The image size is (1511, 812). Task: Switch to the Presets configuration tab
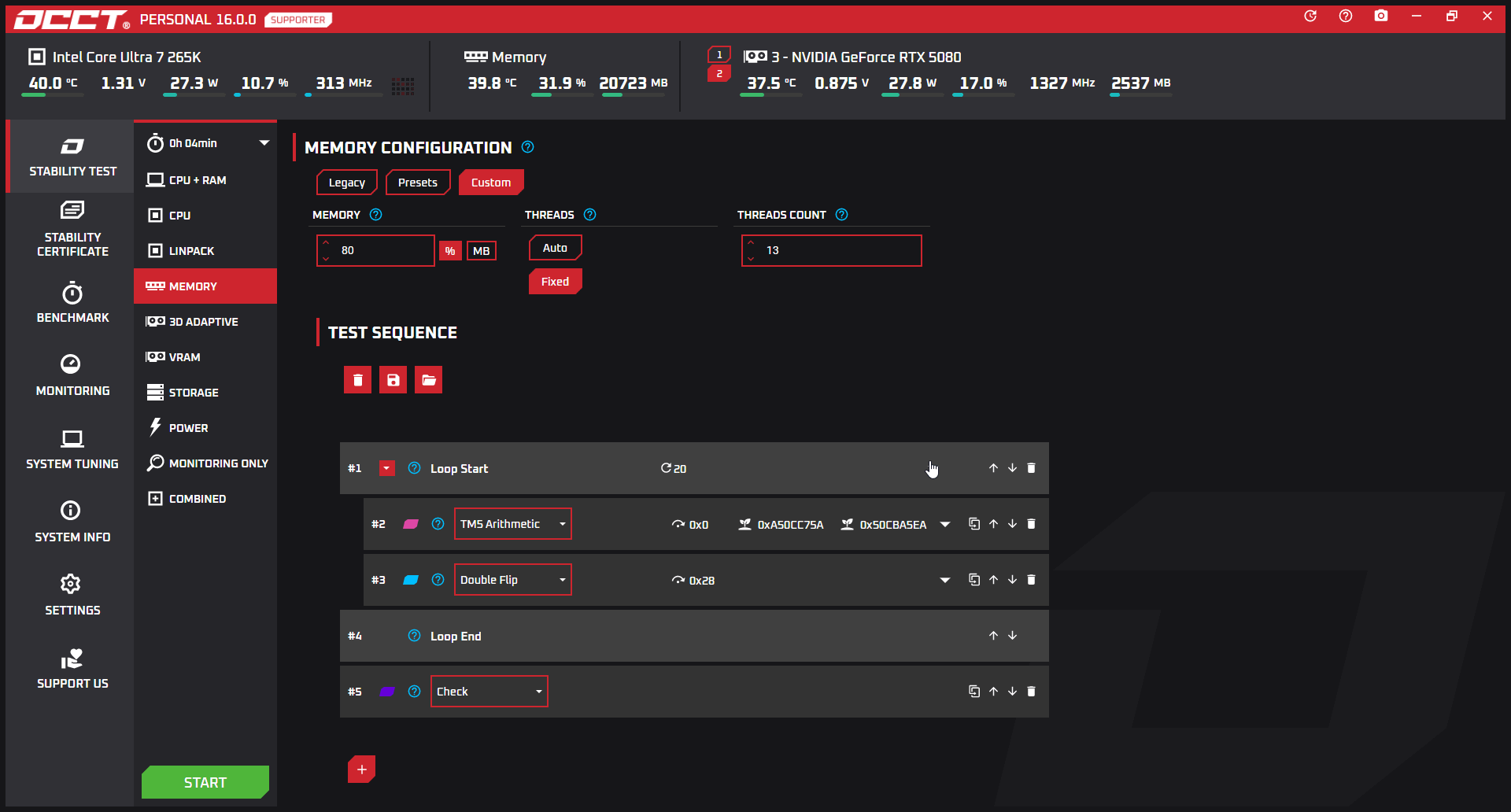click(417, 183)
